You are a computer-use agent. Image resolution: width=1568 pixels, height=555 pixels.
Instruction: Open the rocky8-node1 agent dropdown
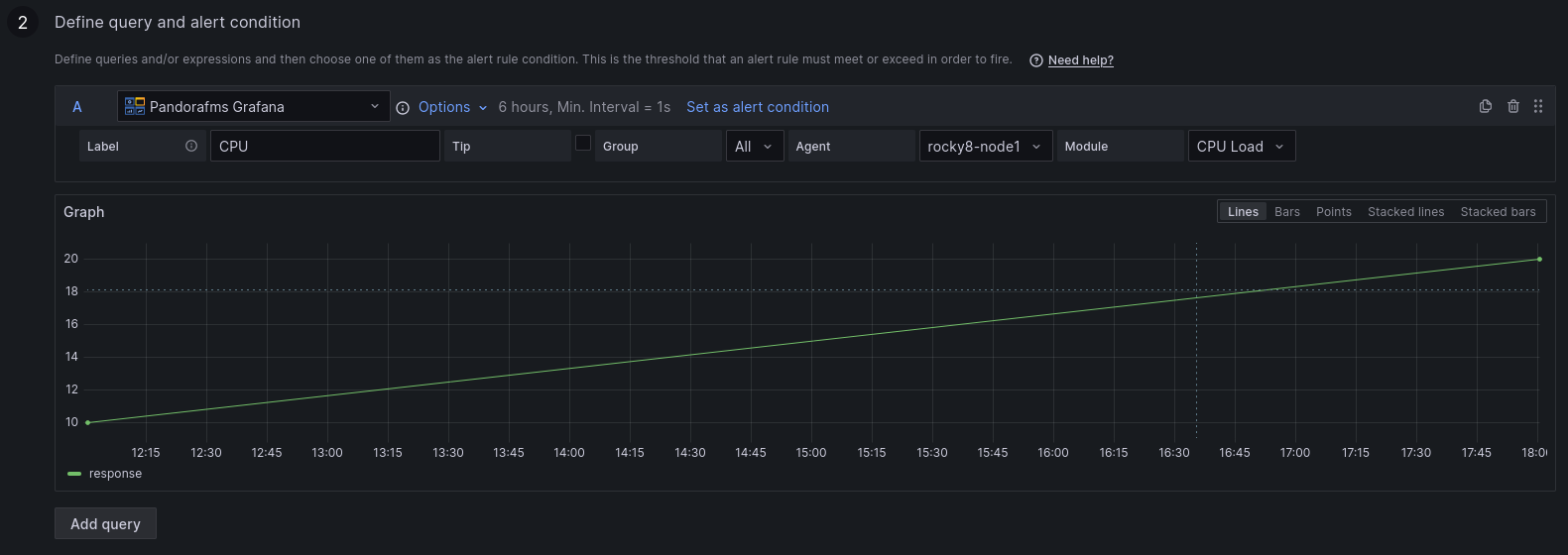coord(985,146)
